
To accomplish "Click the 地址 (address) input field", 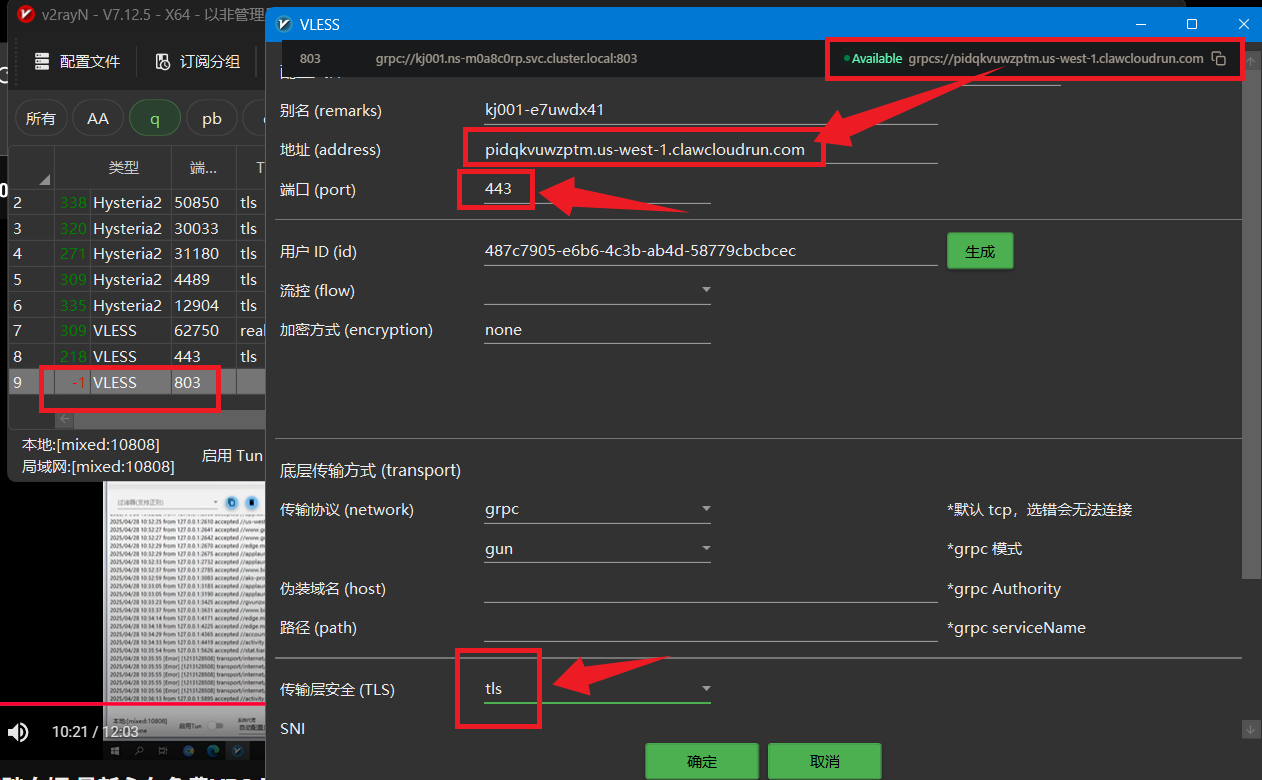I will click(710, 150).
